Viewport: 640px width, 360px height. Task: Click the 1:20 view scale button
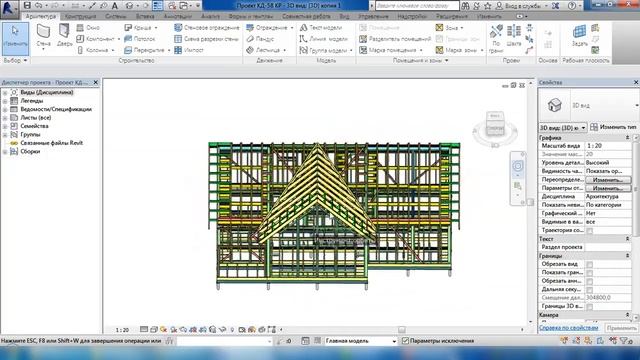(122, 330)
